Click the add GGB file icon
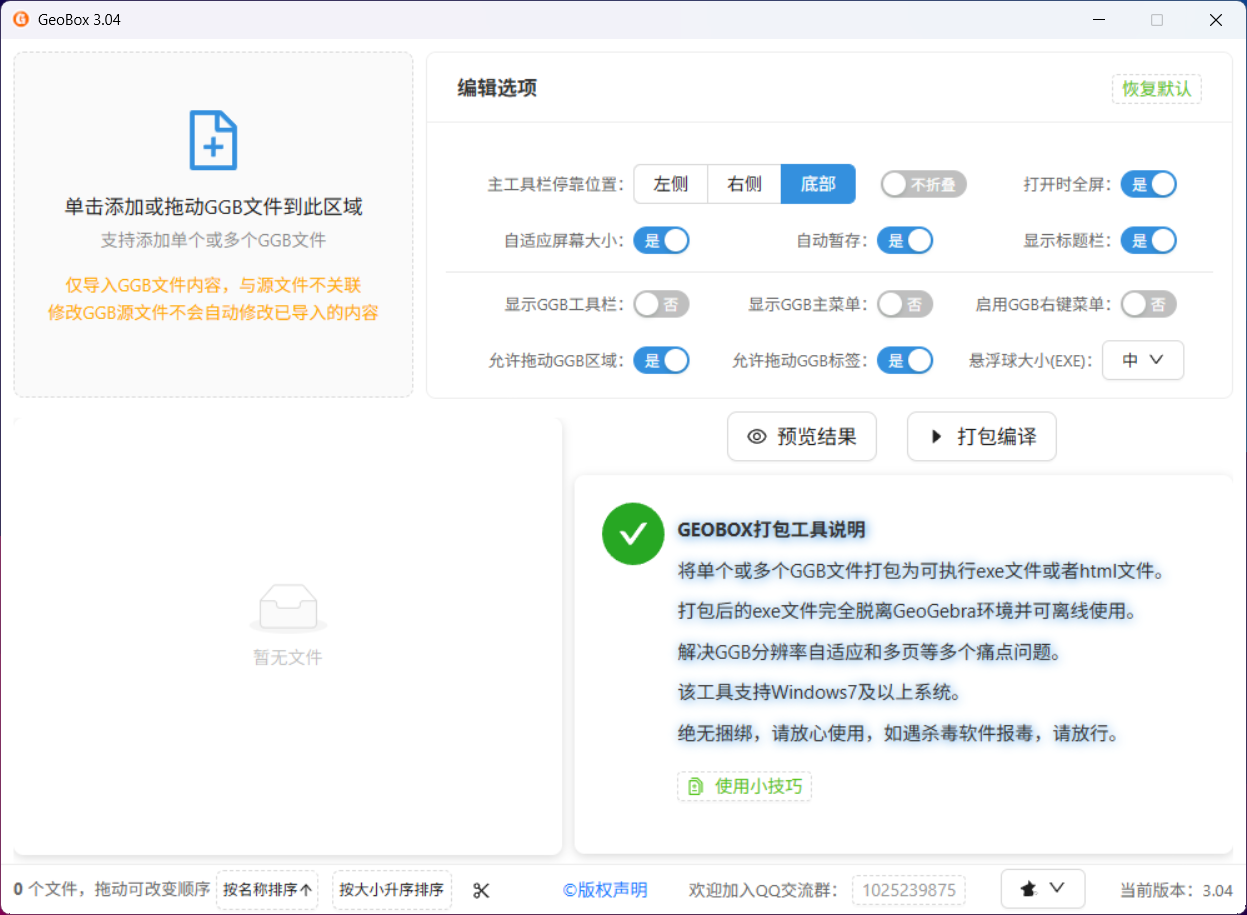 coord(213,140)
